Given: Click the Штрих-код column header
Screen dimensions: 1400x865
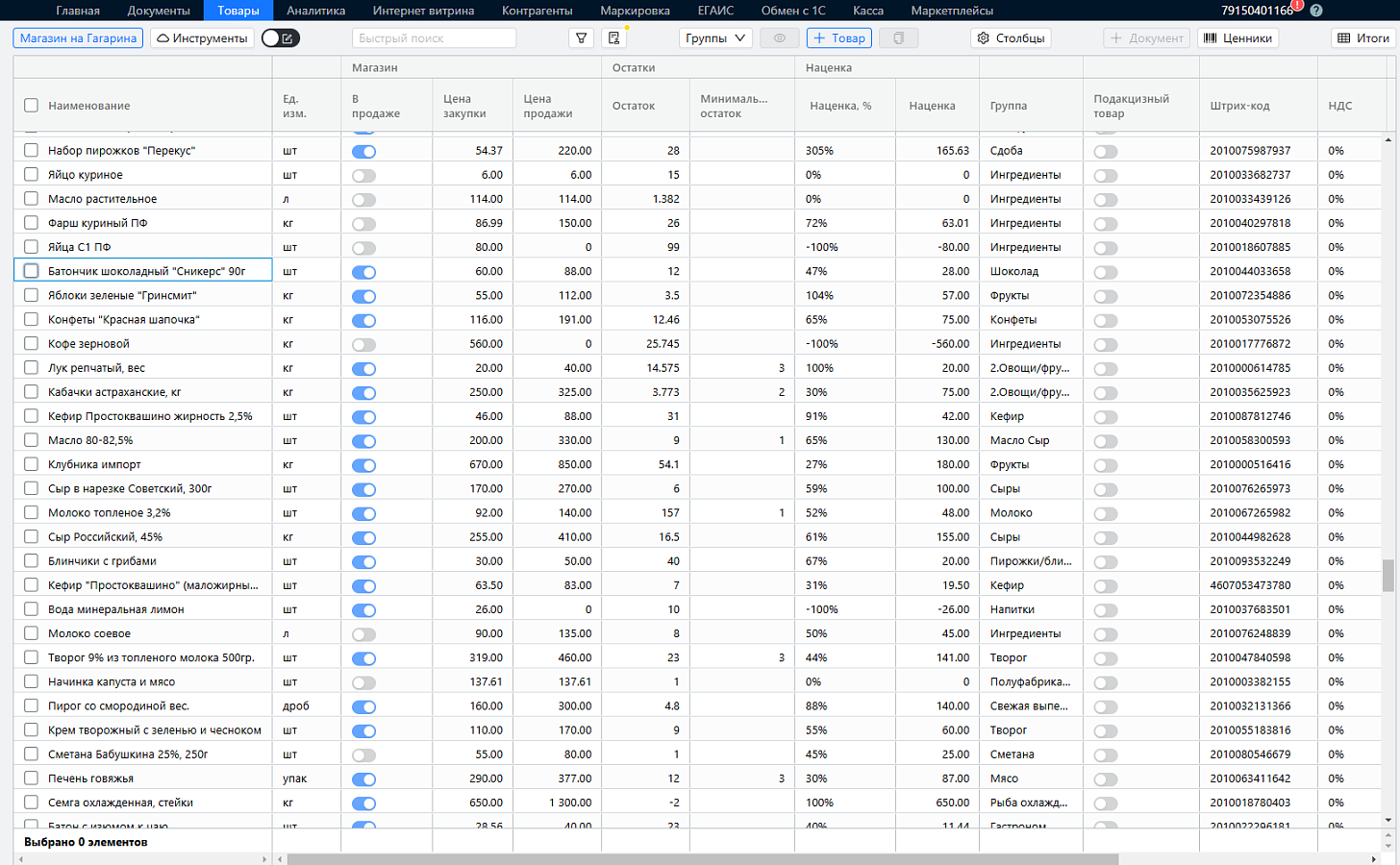Looking at the screenshot, I should 1239,106.
